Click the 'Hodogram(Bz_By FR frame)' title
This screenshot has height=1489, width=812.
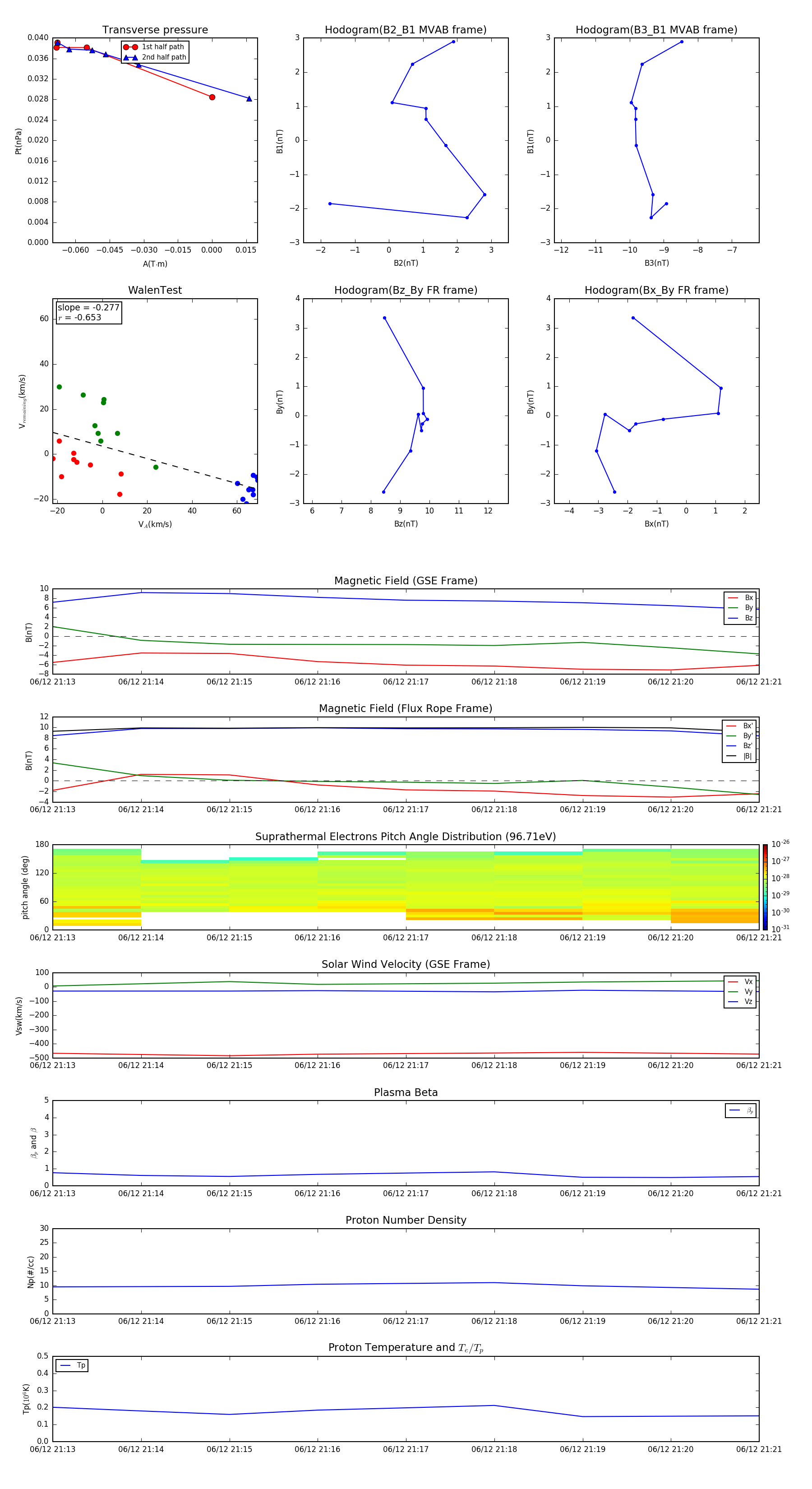pos(406,290)
